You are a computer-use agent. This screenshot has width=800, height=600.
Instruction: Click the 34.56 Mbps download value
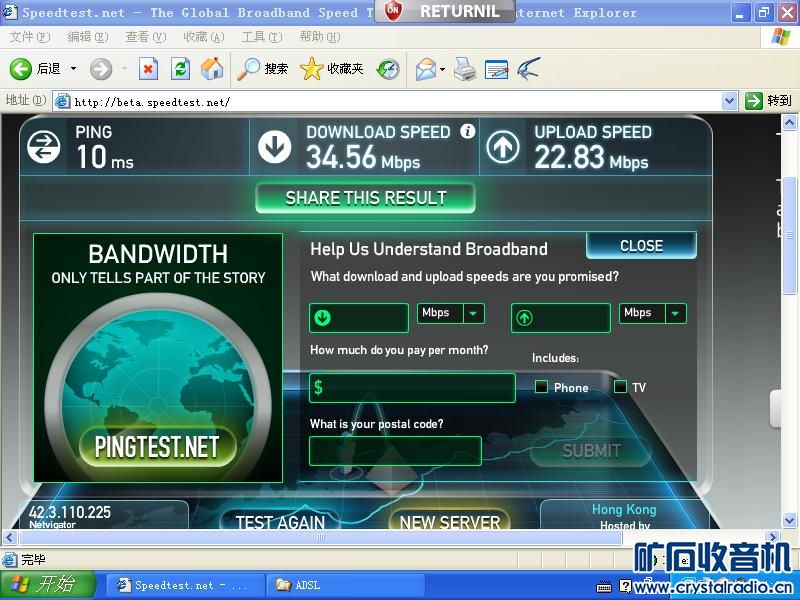coord(363,157)
